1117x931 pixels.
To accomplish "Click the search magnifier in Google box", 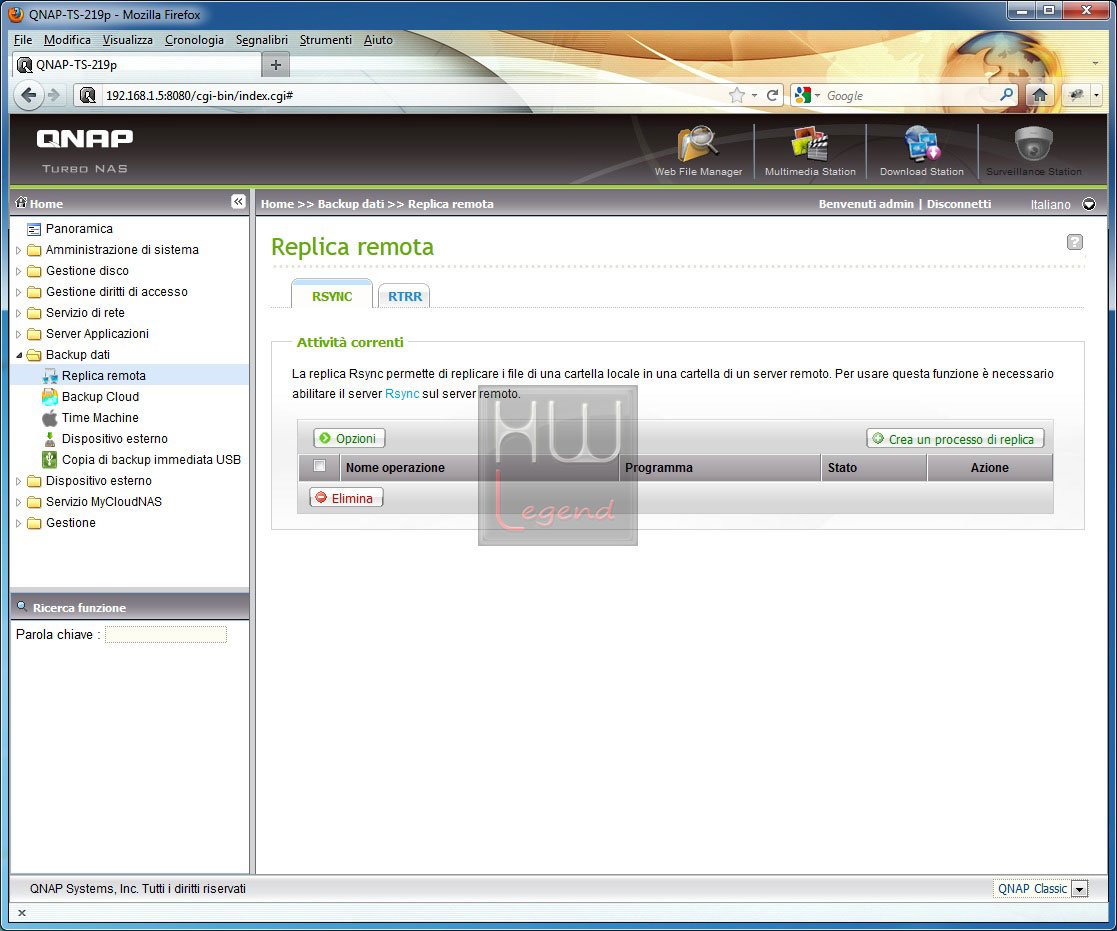I will pyautogui.click(x=1006, y=94).
